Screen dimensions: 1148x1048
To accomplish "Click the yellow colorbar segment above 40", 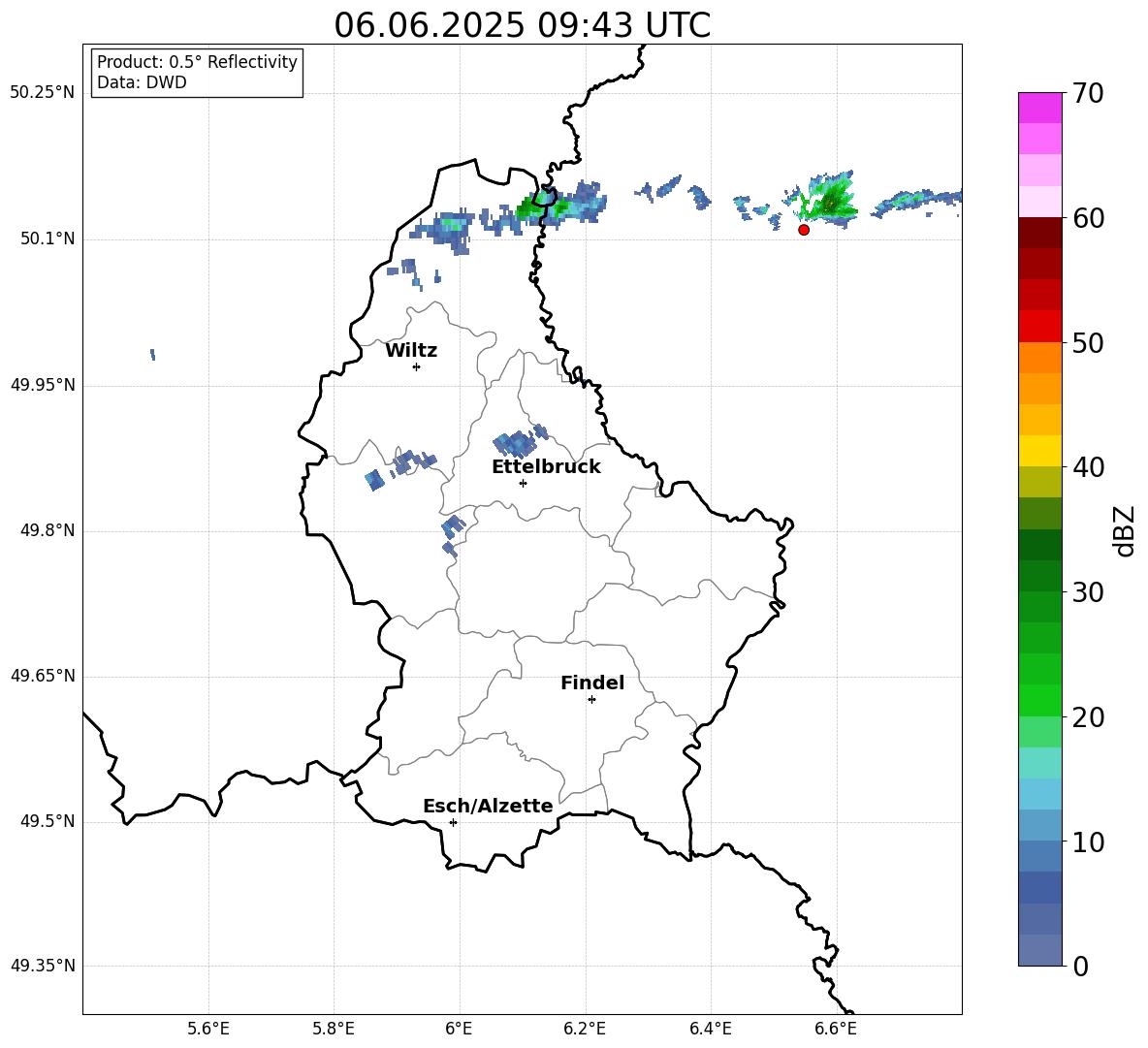I will click(1039, 451).
